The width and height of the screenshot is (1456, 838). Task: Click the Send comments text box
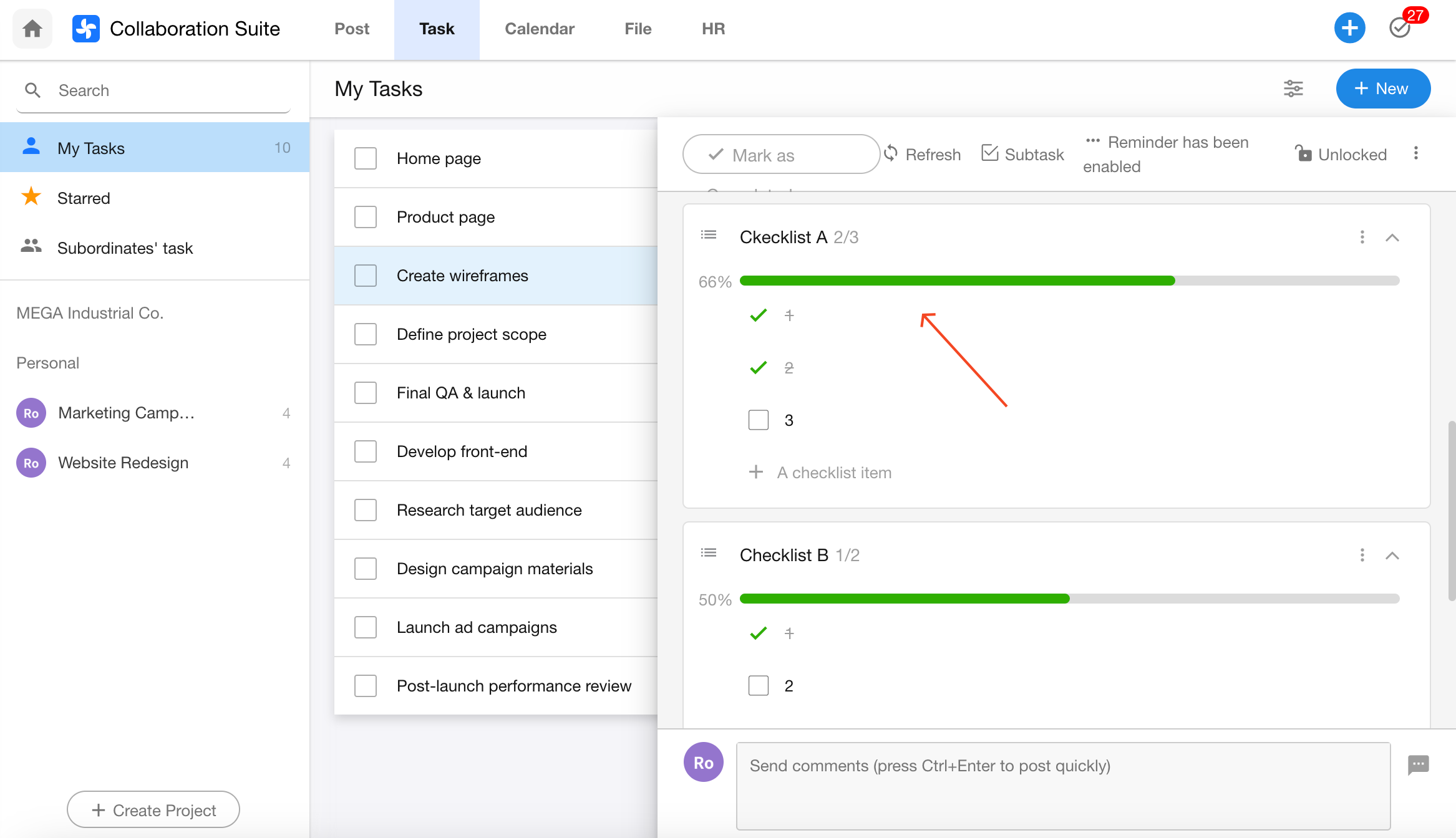click(1062, 785)
